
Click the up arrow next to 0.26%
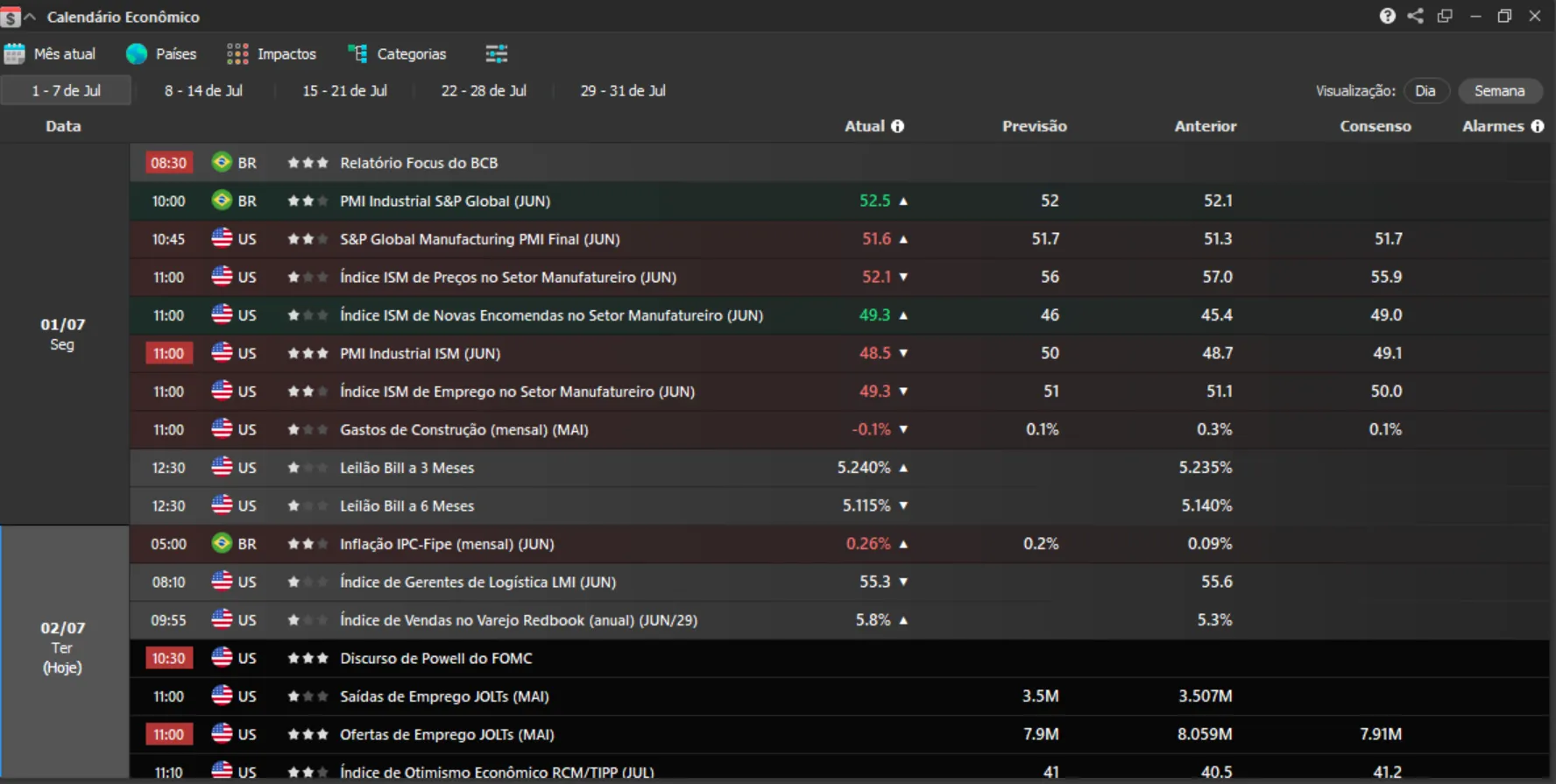[903, 544]
